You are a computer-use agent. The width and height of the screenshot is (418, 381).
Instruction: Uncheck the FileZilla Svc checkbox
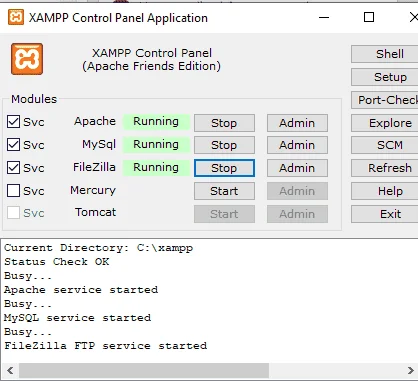tap(13, 168)
